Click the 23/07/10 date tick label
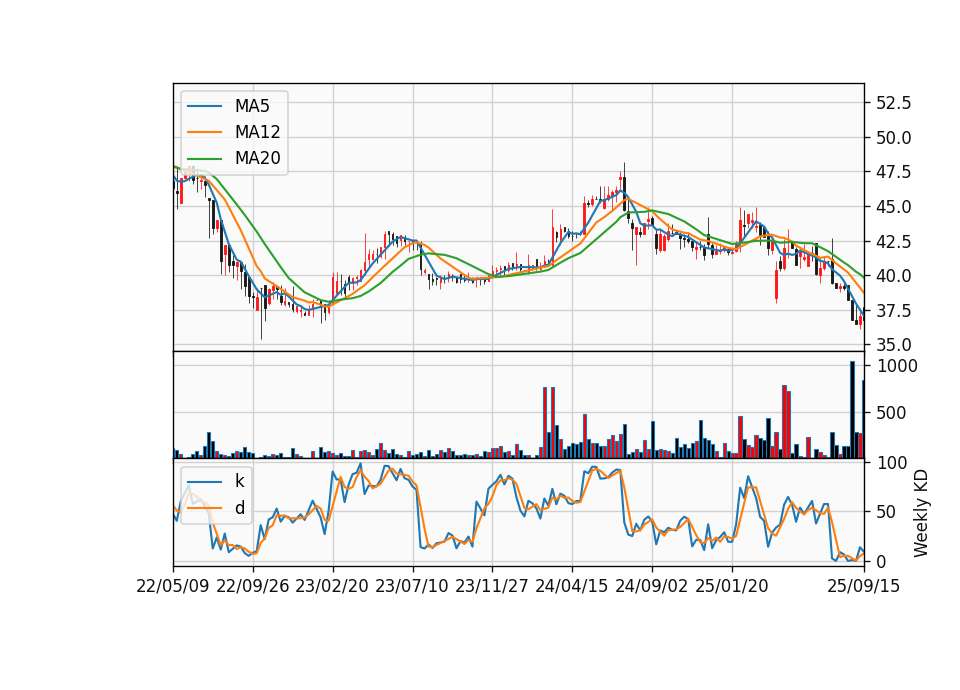This screenshot has height=690, width=960. 412,586
